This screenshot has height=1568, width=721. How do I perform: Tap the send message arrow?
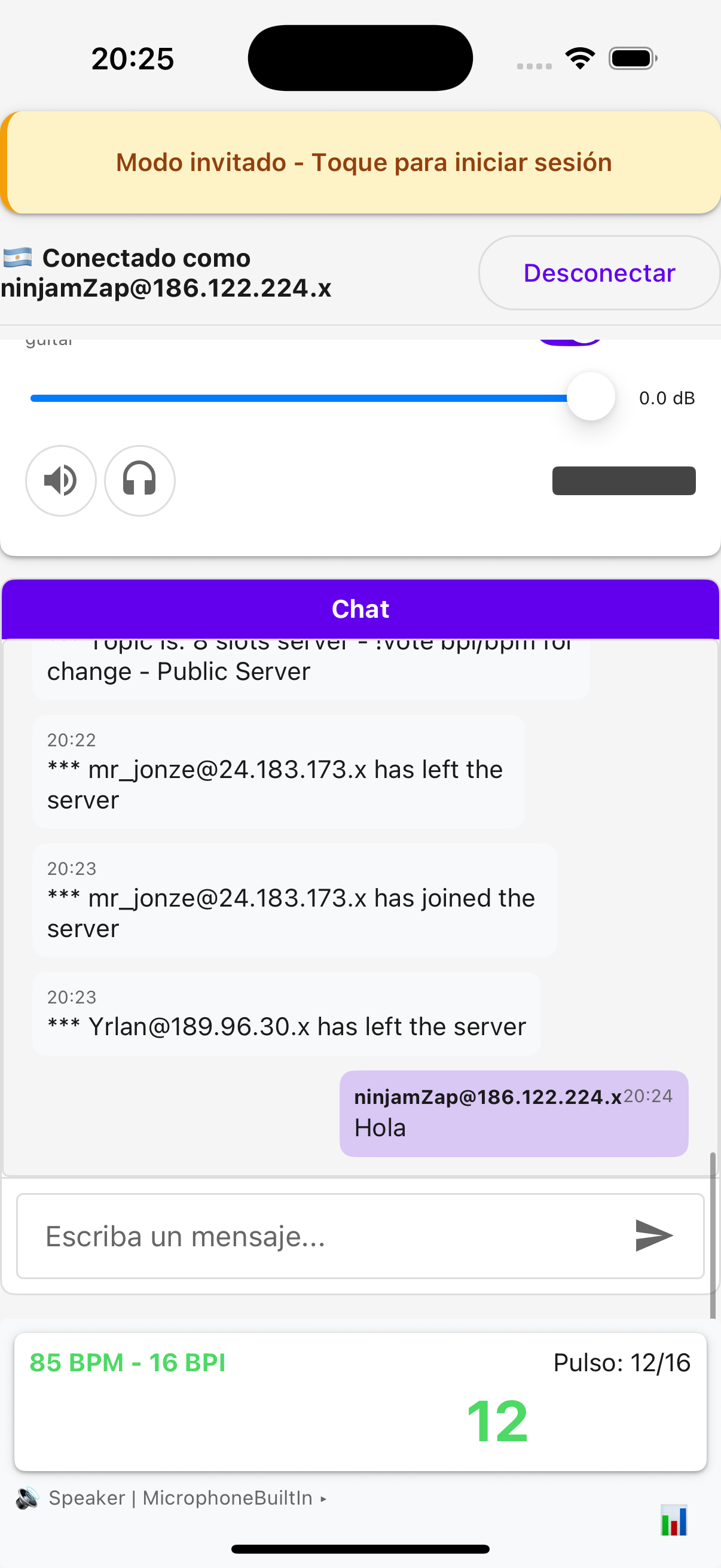pos(653,1236)
